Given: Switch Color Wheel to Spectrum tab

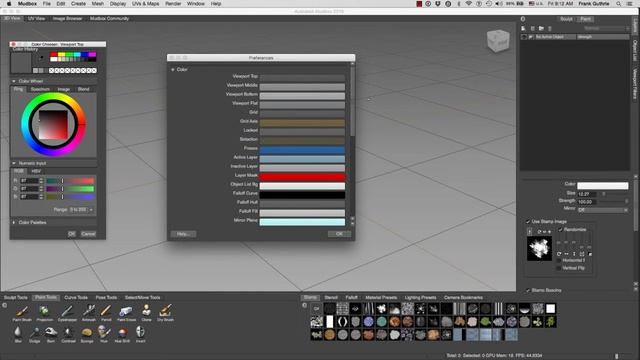Looking at the screenshot, I should pos(40,89).
